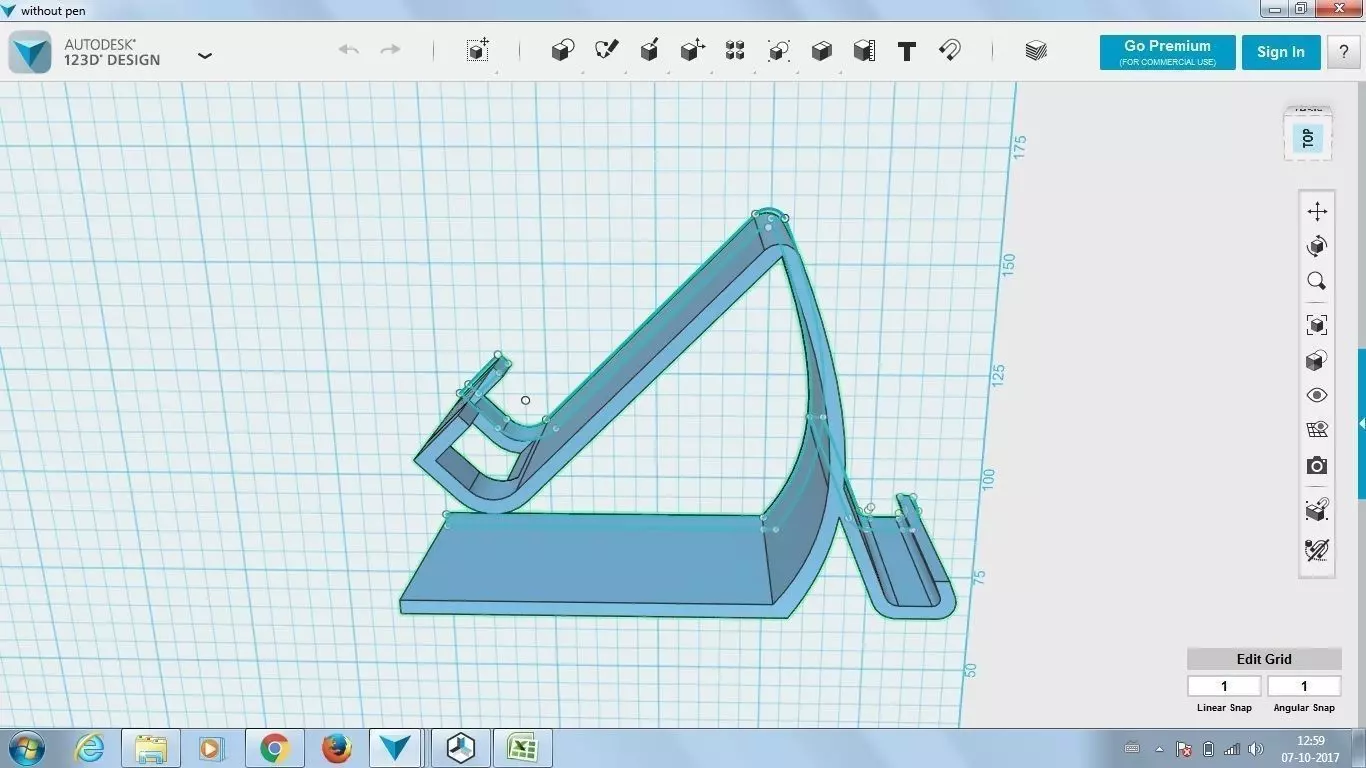Select the Text tool
1366x768 pixels.
tap(907, 51)
